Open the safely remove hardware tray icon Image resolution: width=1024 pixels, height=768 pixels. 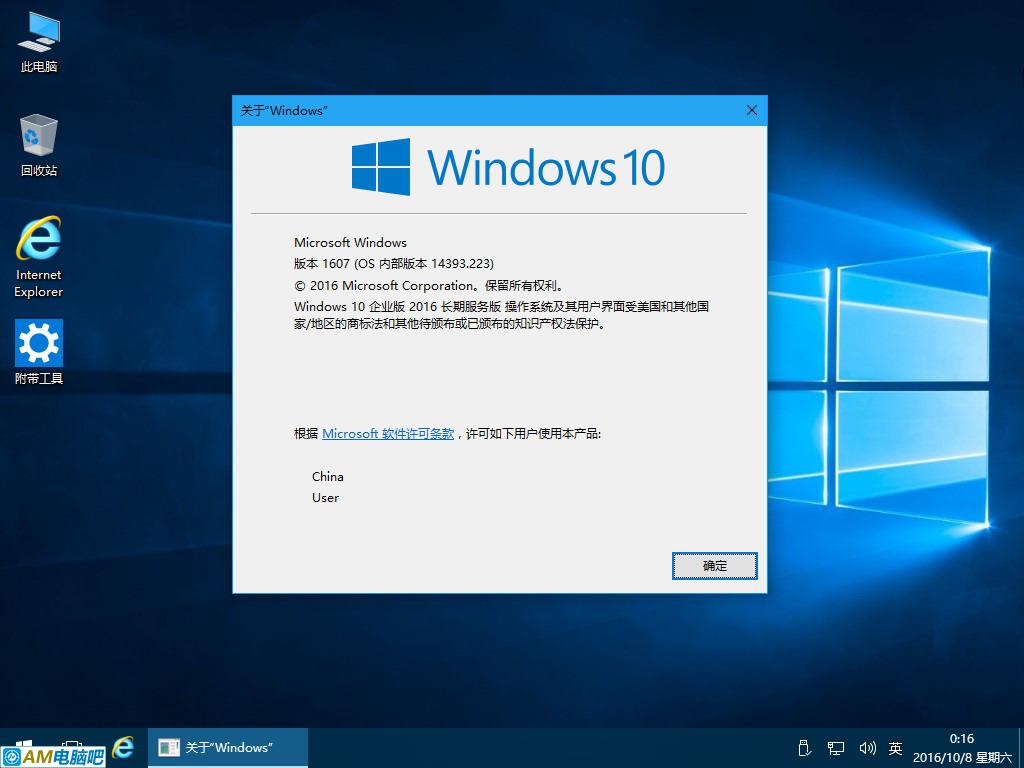(805, 748)
